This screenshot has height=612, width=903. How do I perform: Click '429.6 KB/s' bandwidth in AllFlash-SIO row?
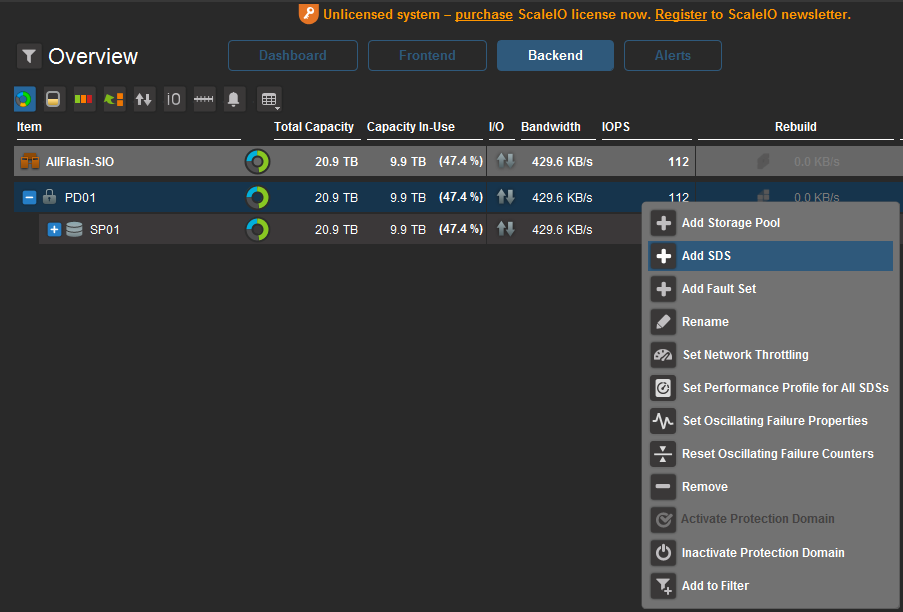pos(562,162)
